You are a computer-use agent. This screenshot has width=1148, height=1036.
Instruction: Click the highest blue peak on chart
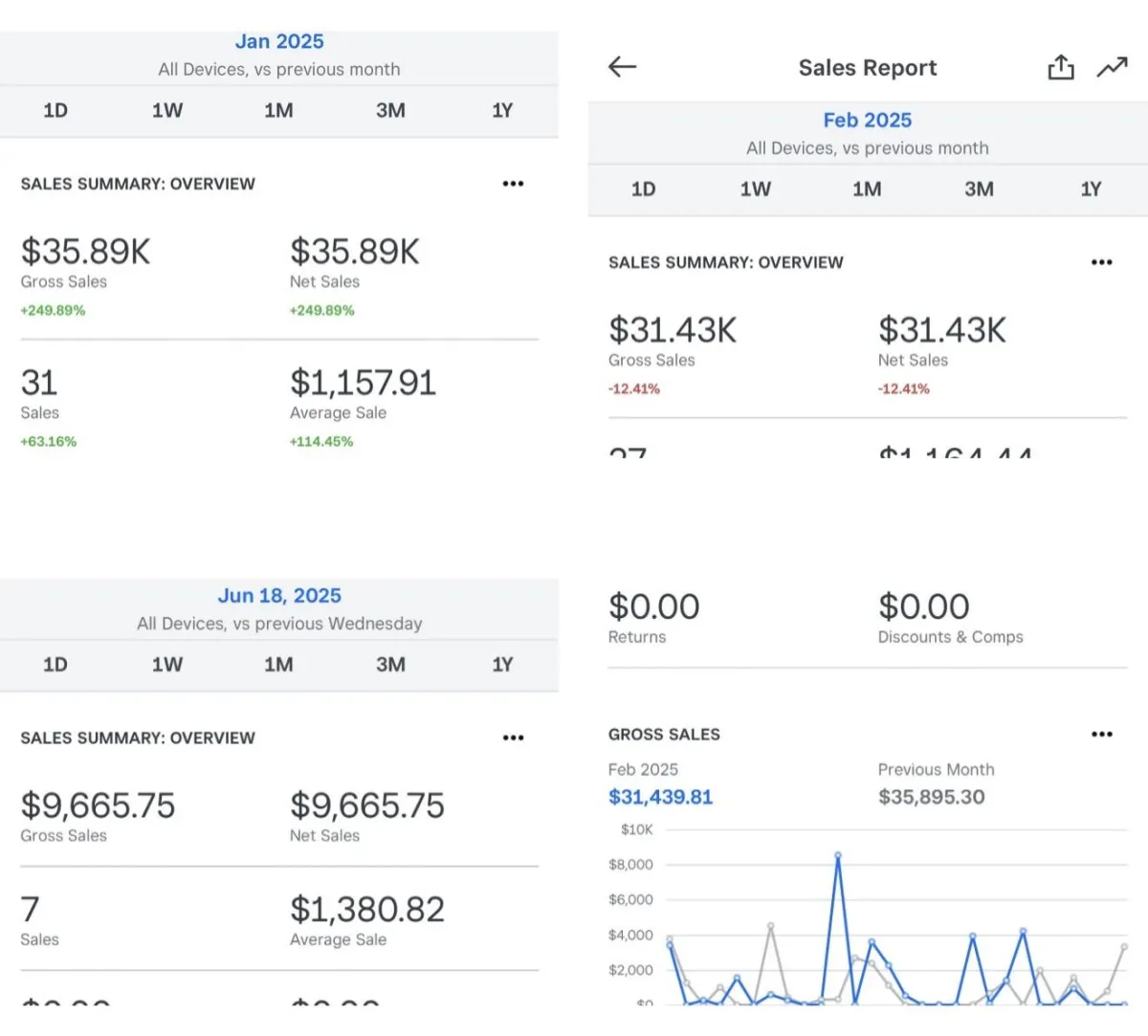pos(838,855)
